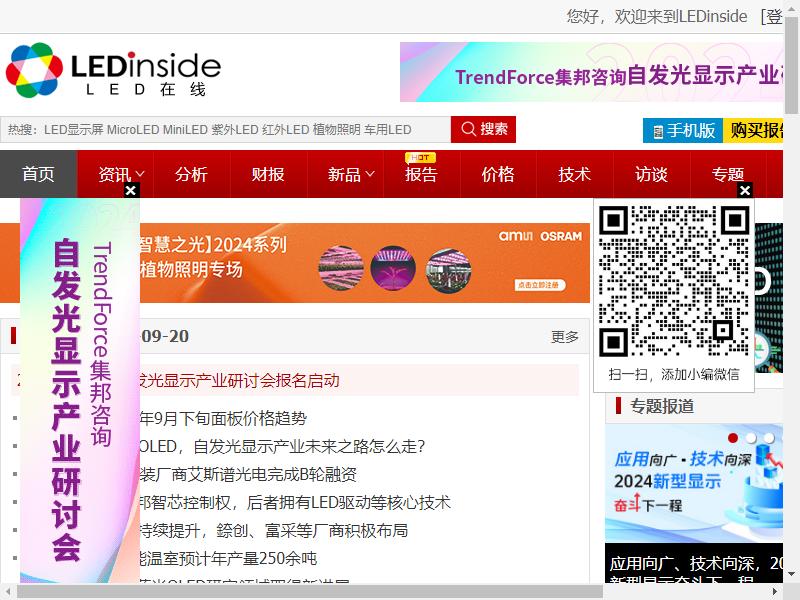Click the vertical scrollbar thumb
800x600 pixels.
(791, 65)
